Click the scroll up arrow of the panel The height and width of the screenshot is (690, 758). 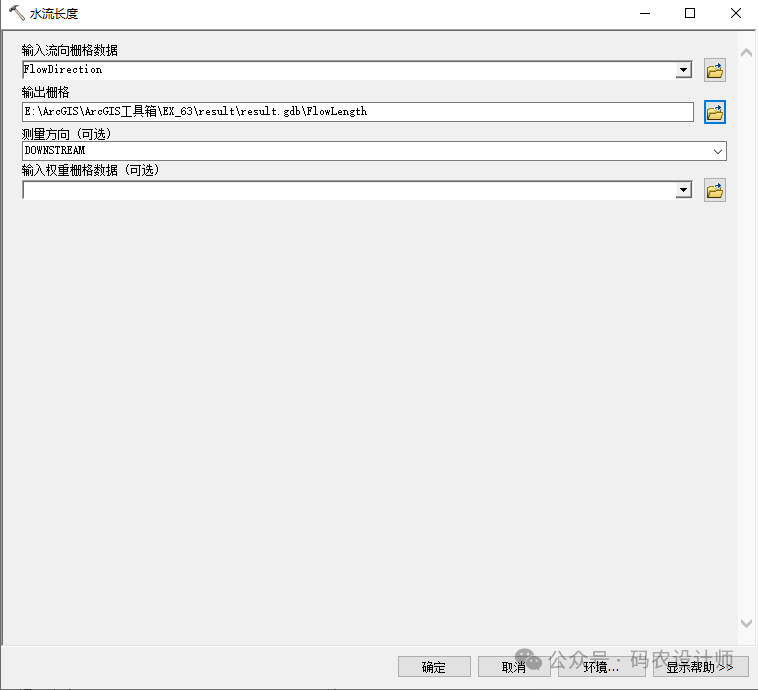[746, 53]
